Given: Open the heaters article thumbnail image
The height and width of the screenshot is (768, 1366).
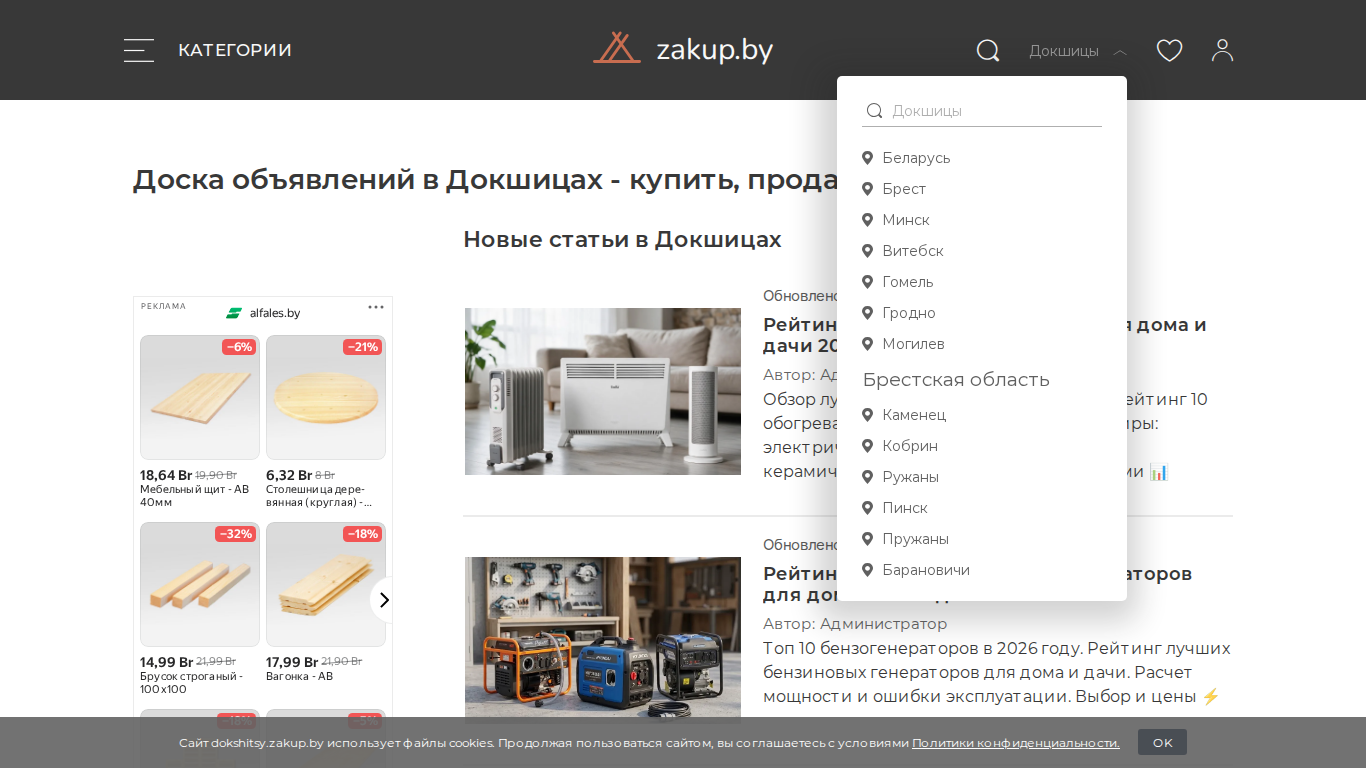Looking at the screenshot, I should tap(603, 391).
